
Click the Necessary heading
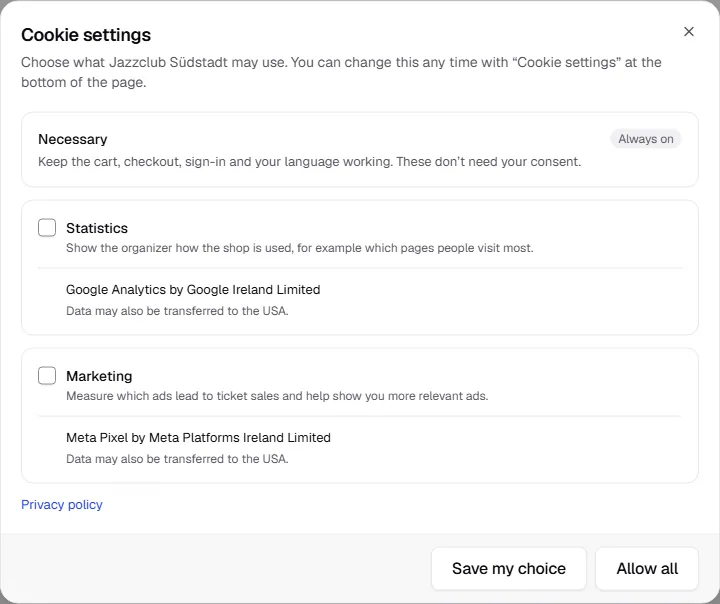point(73,139)
